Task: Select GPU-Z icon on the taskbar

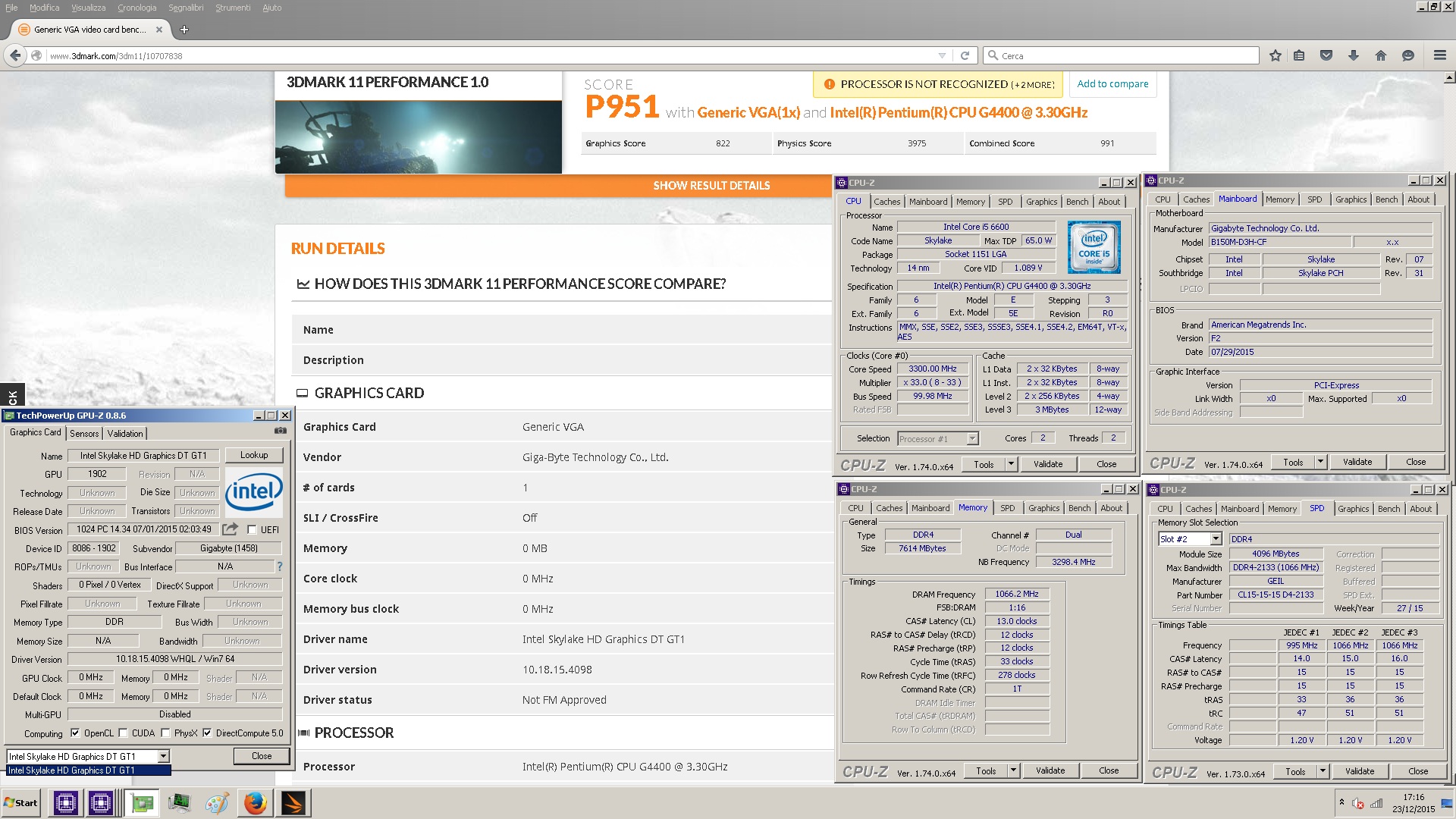Action: (x=141, y=803)
